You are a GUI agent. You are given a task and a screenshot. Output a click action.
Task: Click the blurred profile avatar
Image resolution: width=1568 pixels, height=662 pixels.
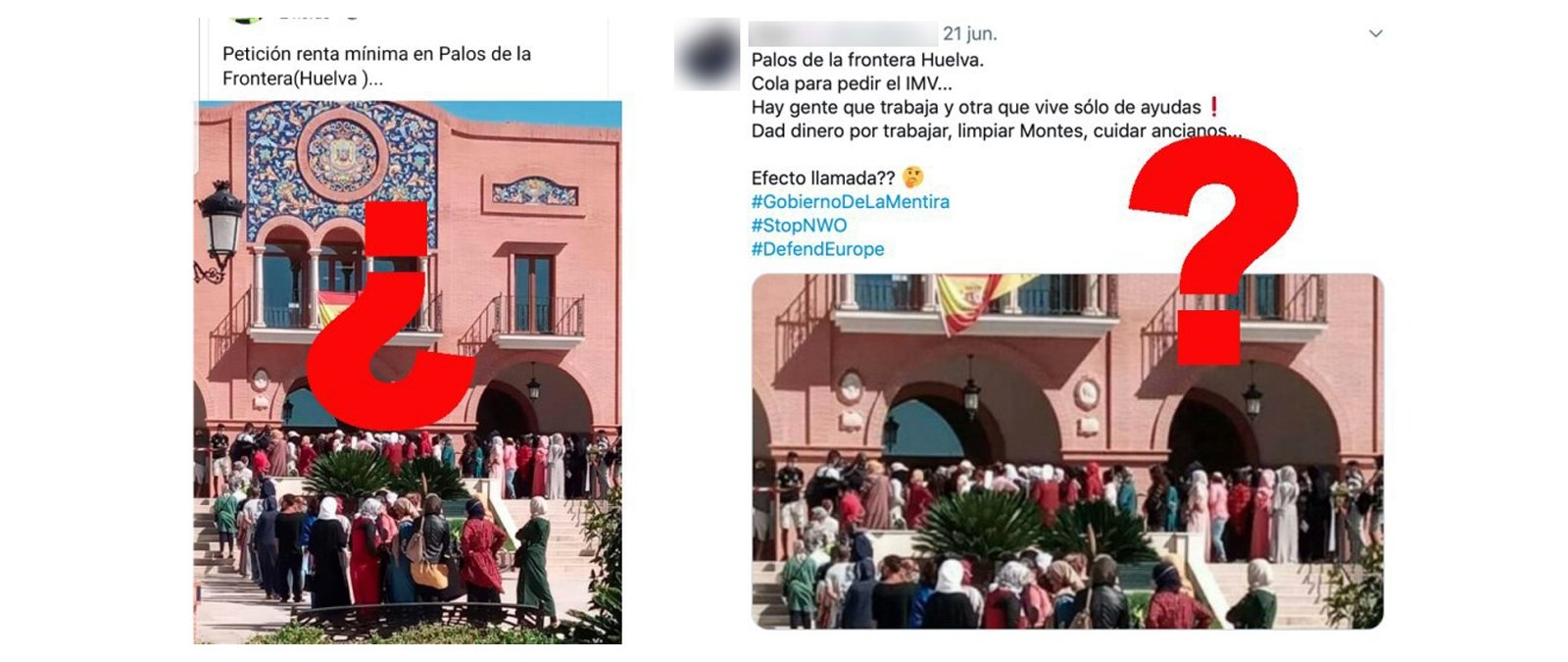tap(707, 55)
